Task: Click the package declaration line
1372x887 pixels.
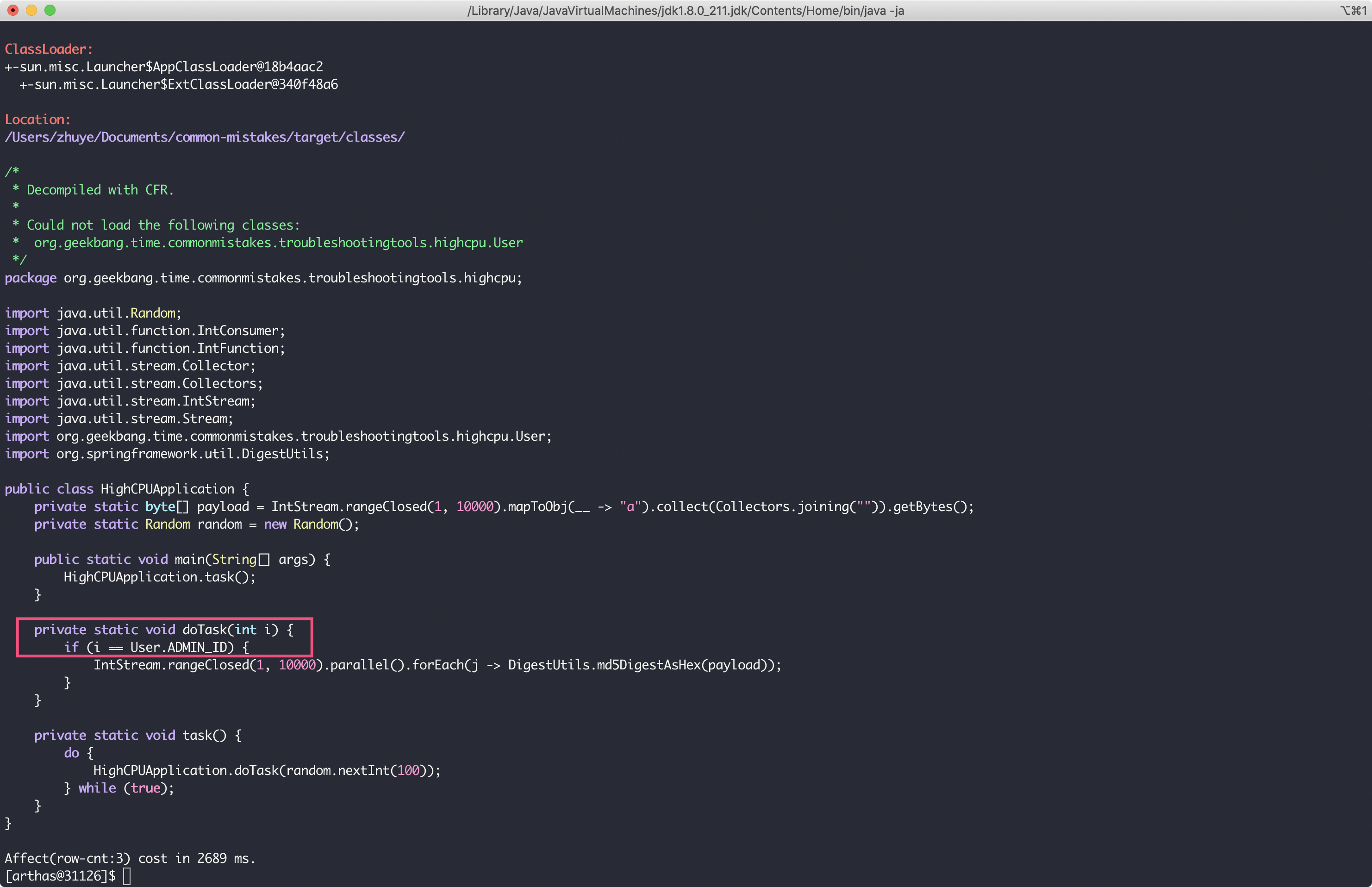Action: pyautogui.click(x=263, y=278)
